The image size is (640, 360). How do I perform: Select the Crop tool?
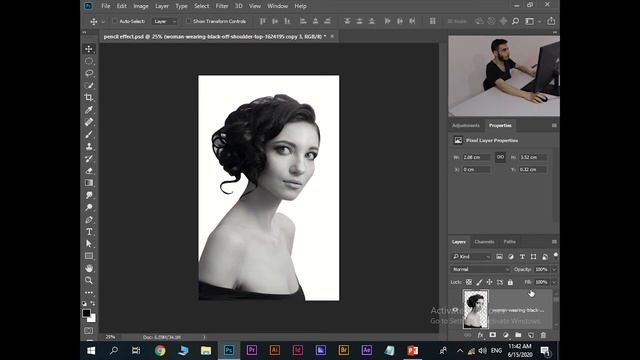(89, 98)
